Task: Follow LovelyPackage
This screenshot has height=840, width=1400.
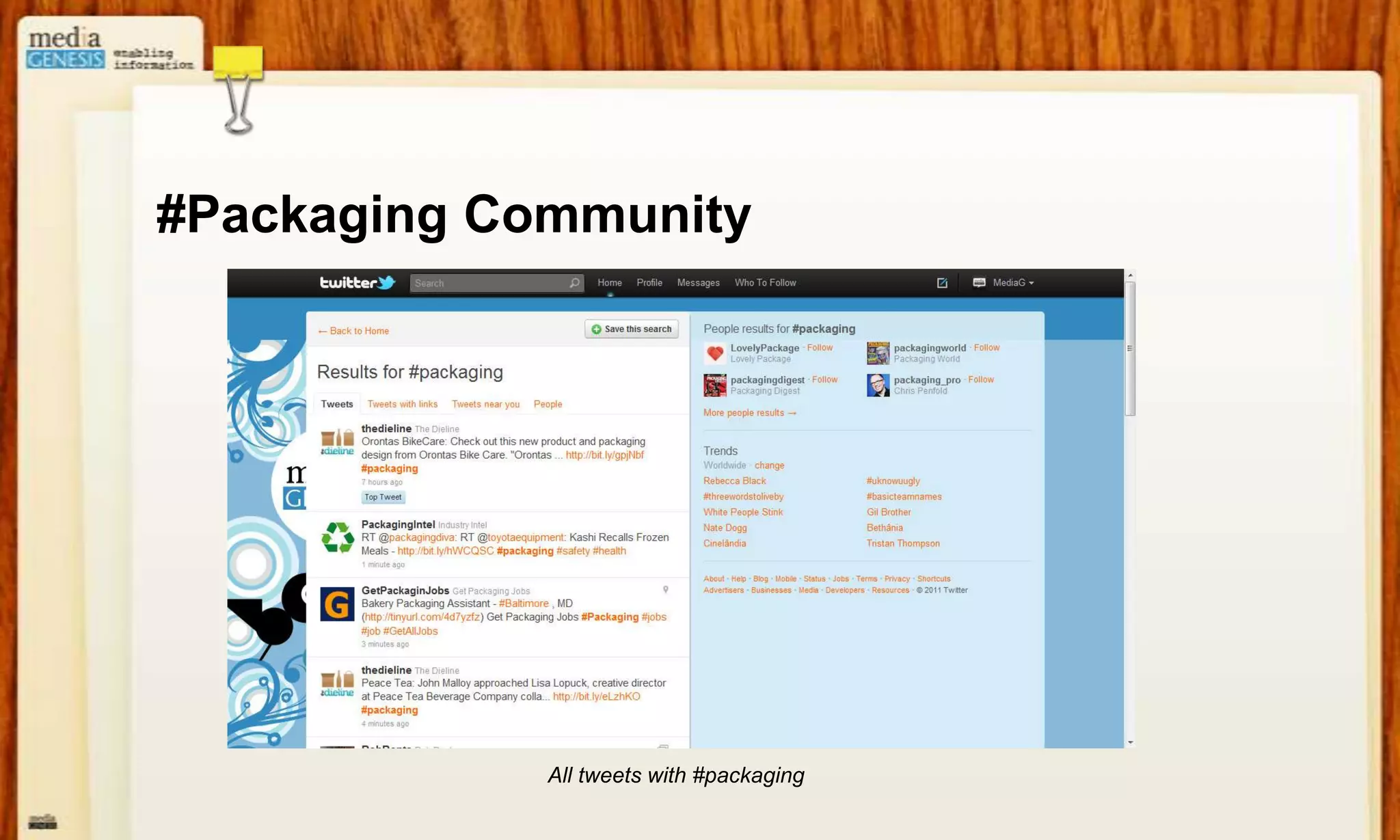Action: (x=820, y=348)
